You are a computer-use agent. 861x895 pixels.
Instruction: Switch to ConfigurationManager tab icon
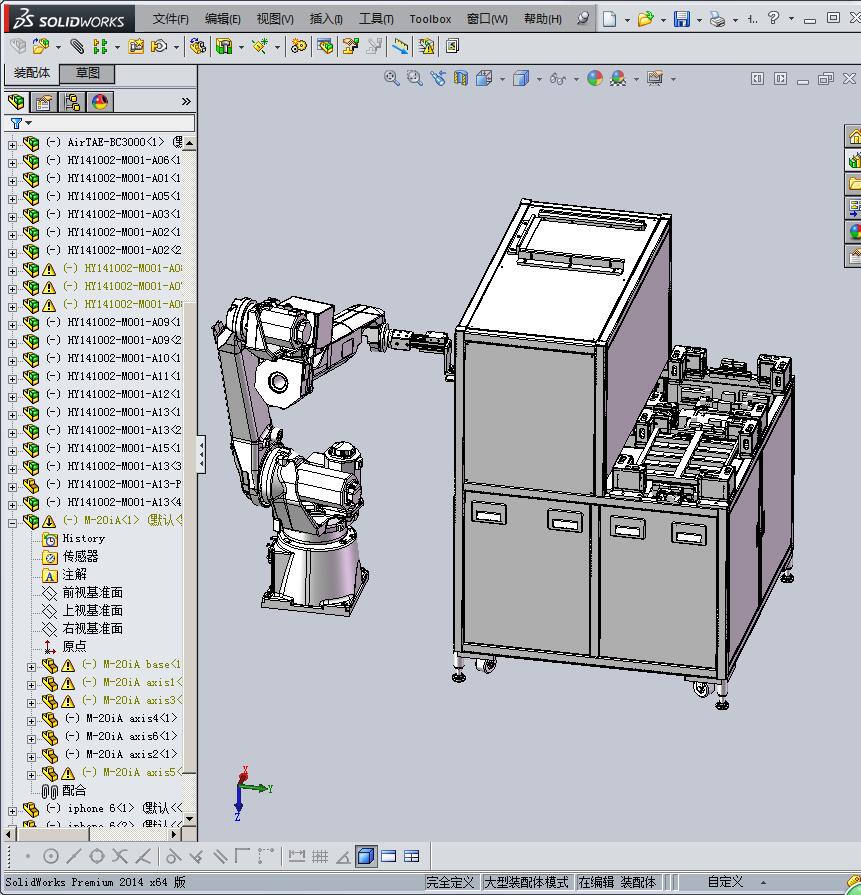point(72,102)
